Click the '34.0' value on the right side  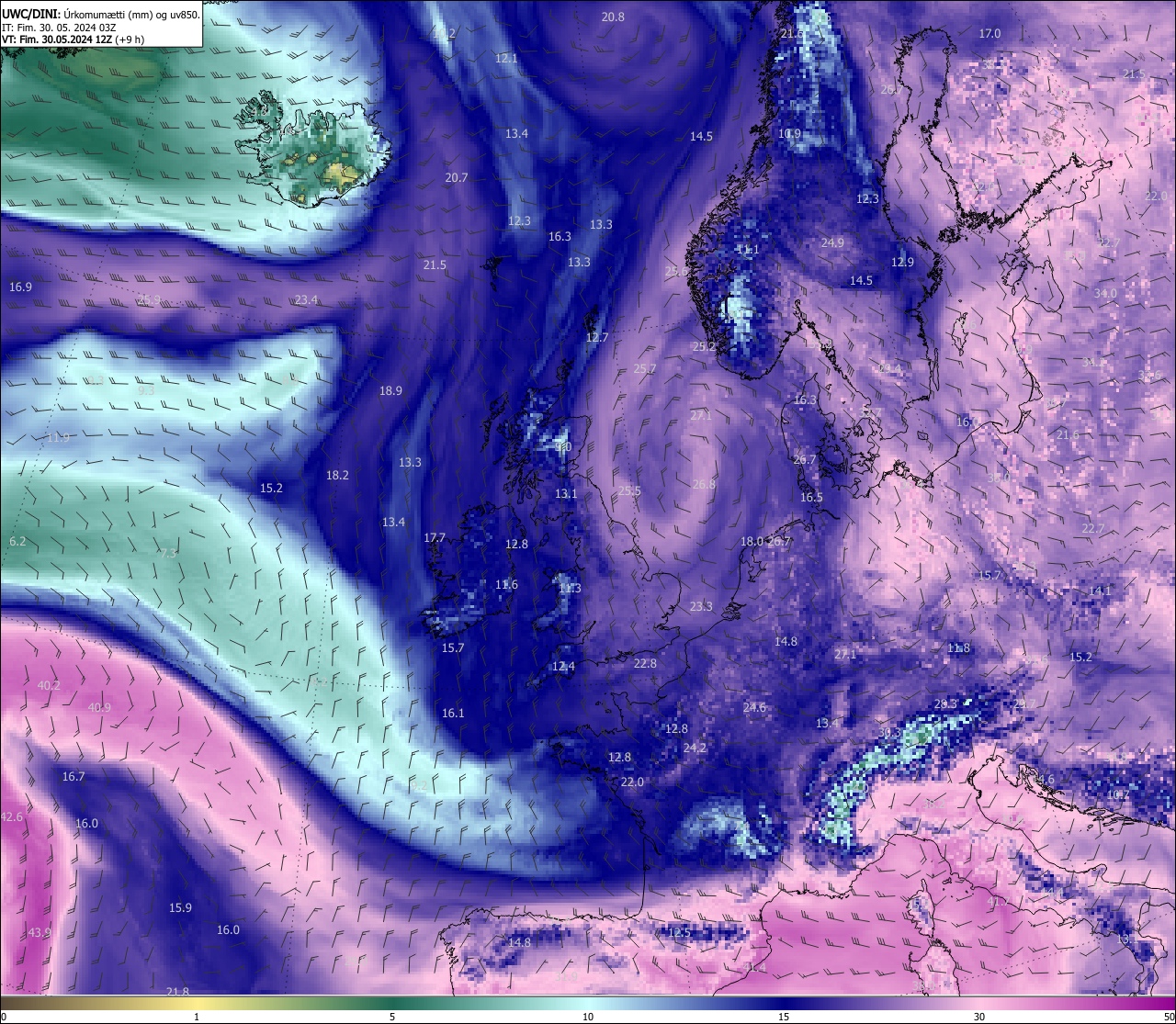pos(1105,294)
